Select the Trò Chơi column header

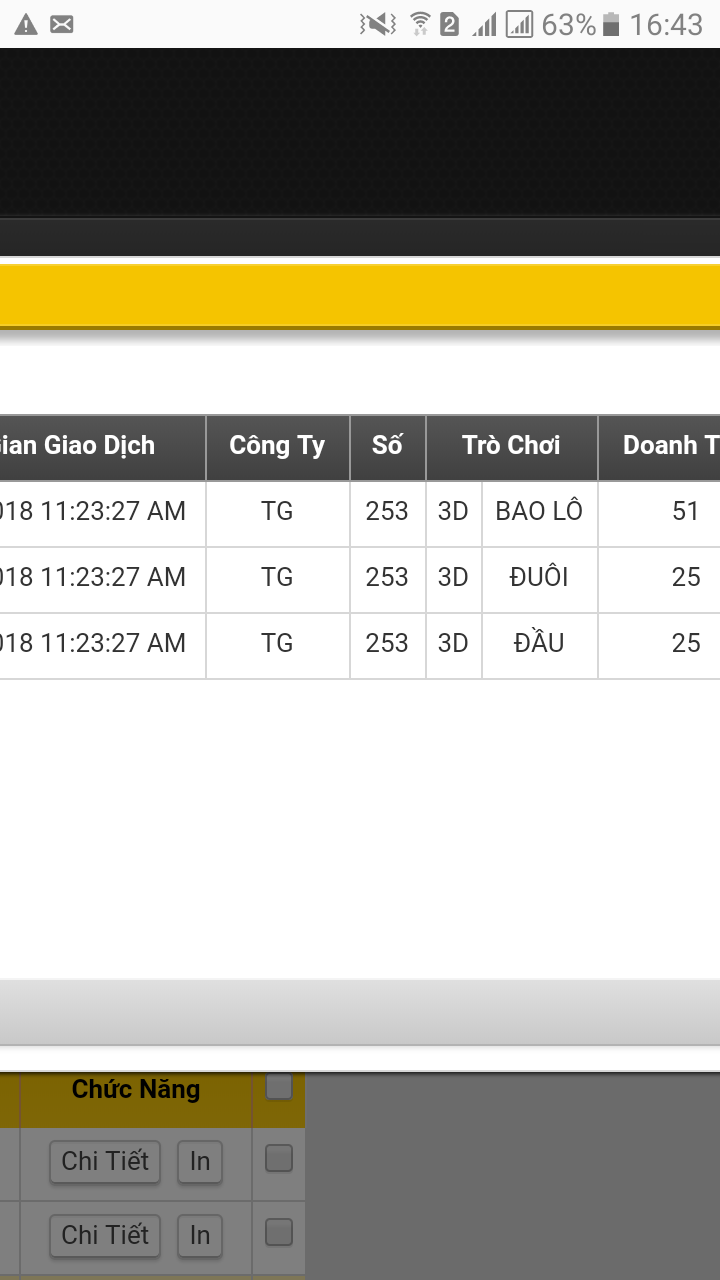pos(512,446)
